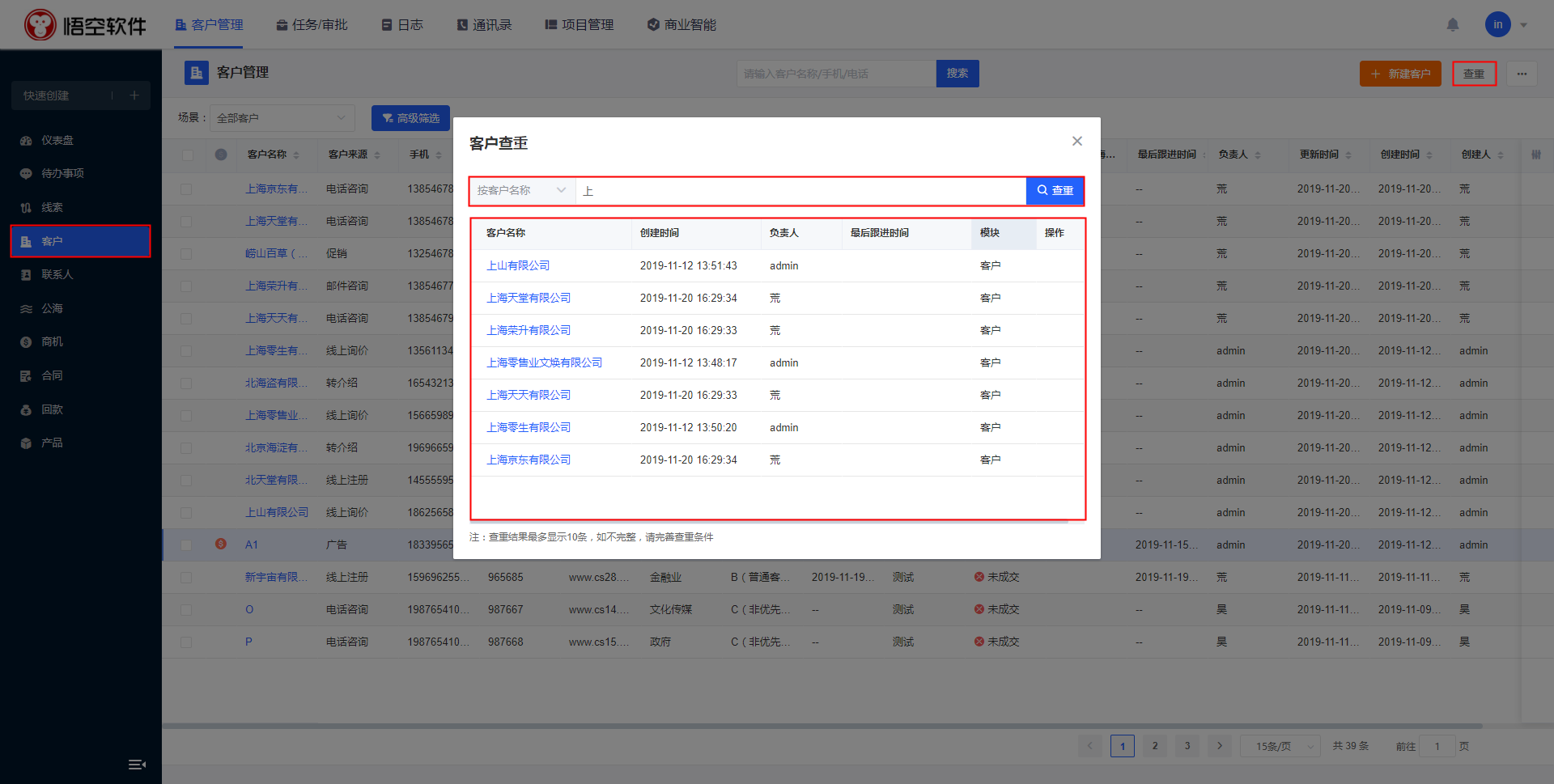Viewport: 1554px width, 784px height.
Task: Collapse sidebar with bottom menu icon
Action: 137,765
